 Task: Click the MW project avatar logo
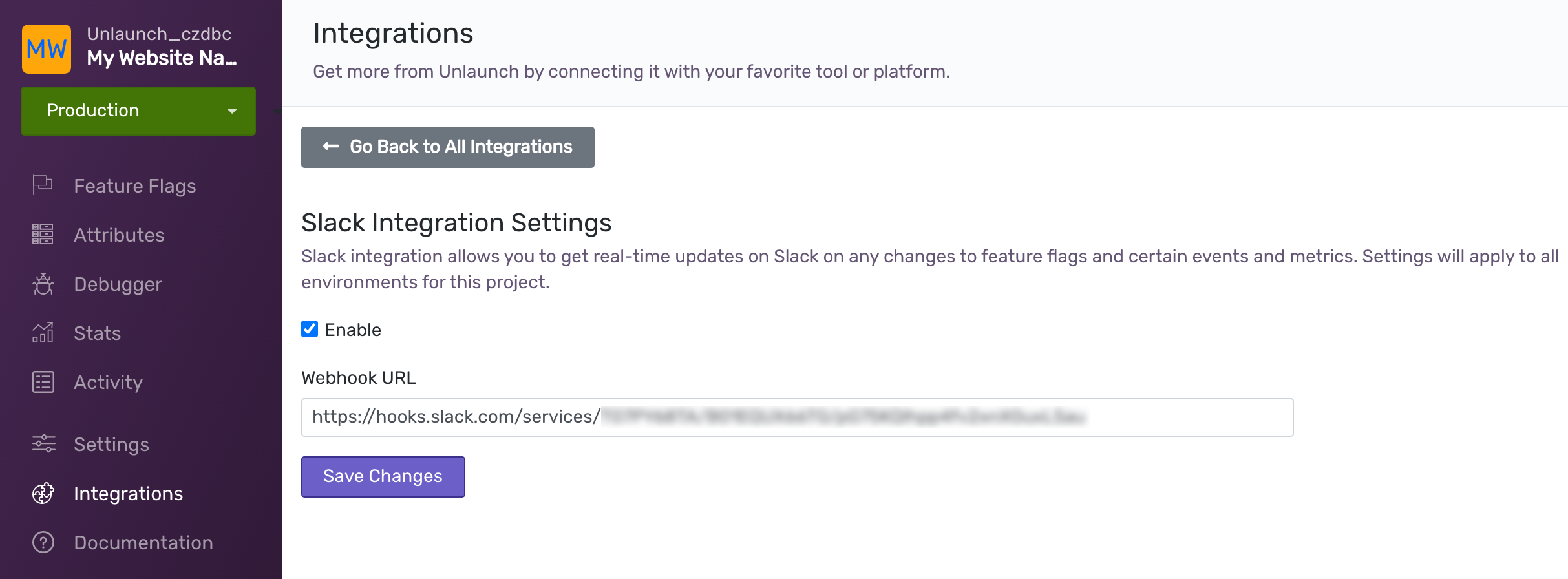(x=47, y=49)
